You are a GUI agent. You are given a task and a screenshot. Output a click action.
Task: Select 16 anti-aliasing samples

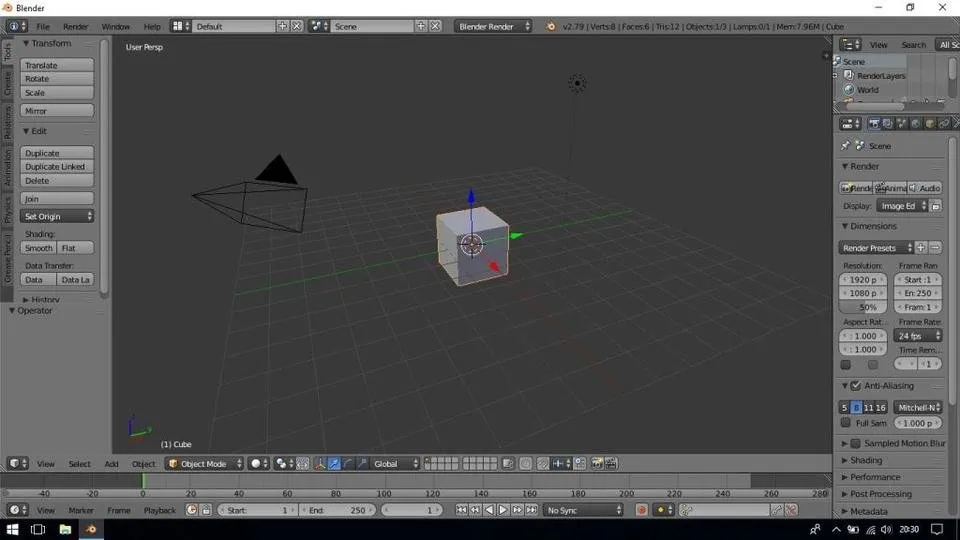coord(880,407)
